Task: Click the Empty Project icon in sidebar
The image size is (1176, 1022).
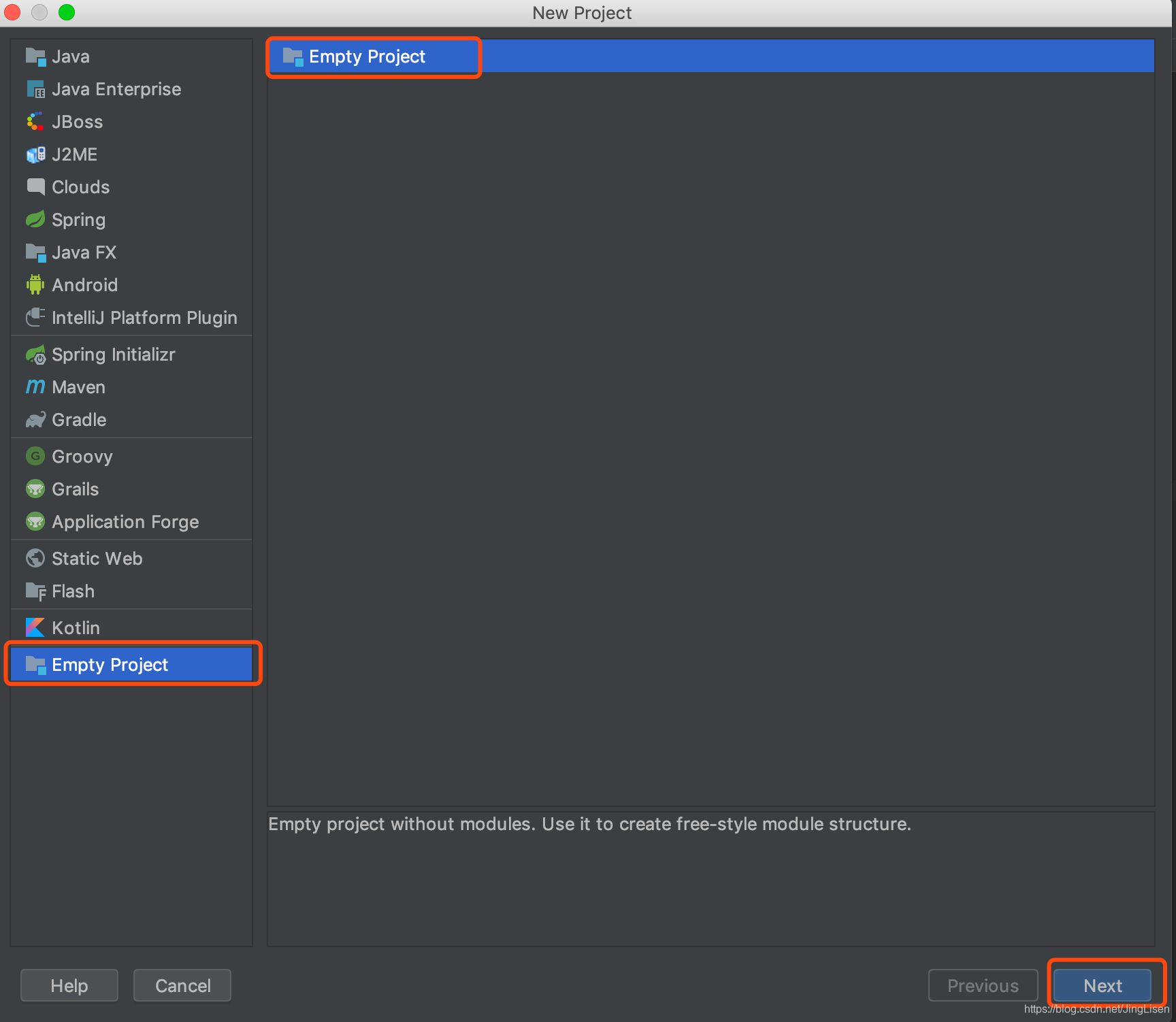Action: coord(35,665)
